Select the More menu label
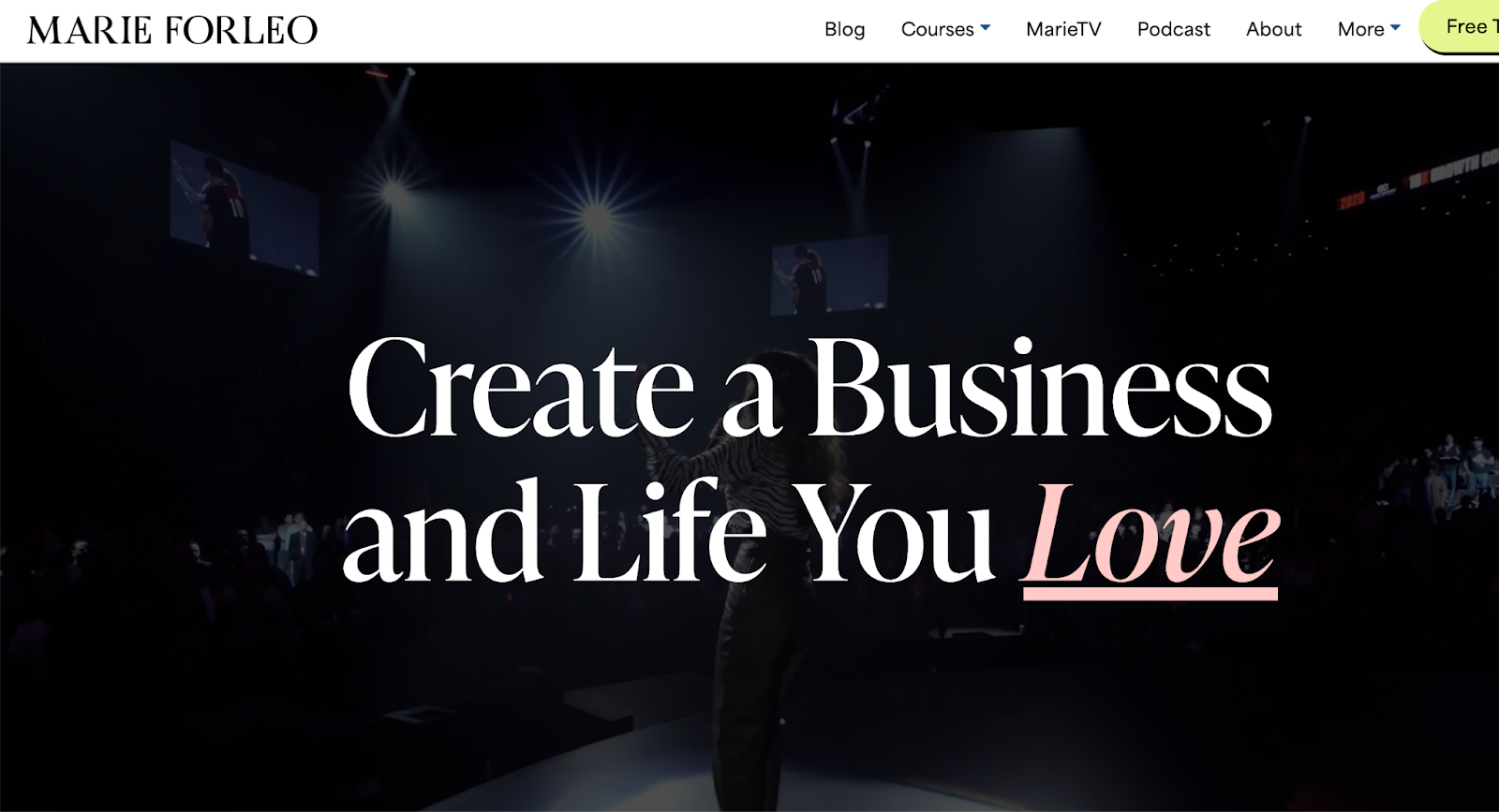Viewport: 1499px width, 812px height. coord(1360,29)
